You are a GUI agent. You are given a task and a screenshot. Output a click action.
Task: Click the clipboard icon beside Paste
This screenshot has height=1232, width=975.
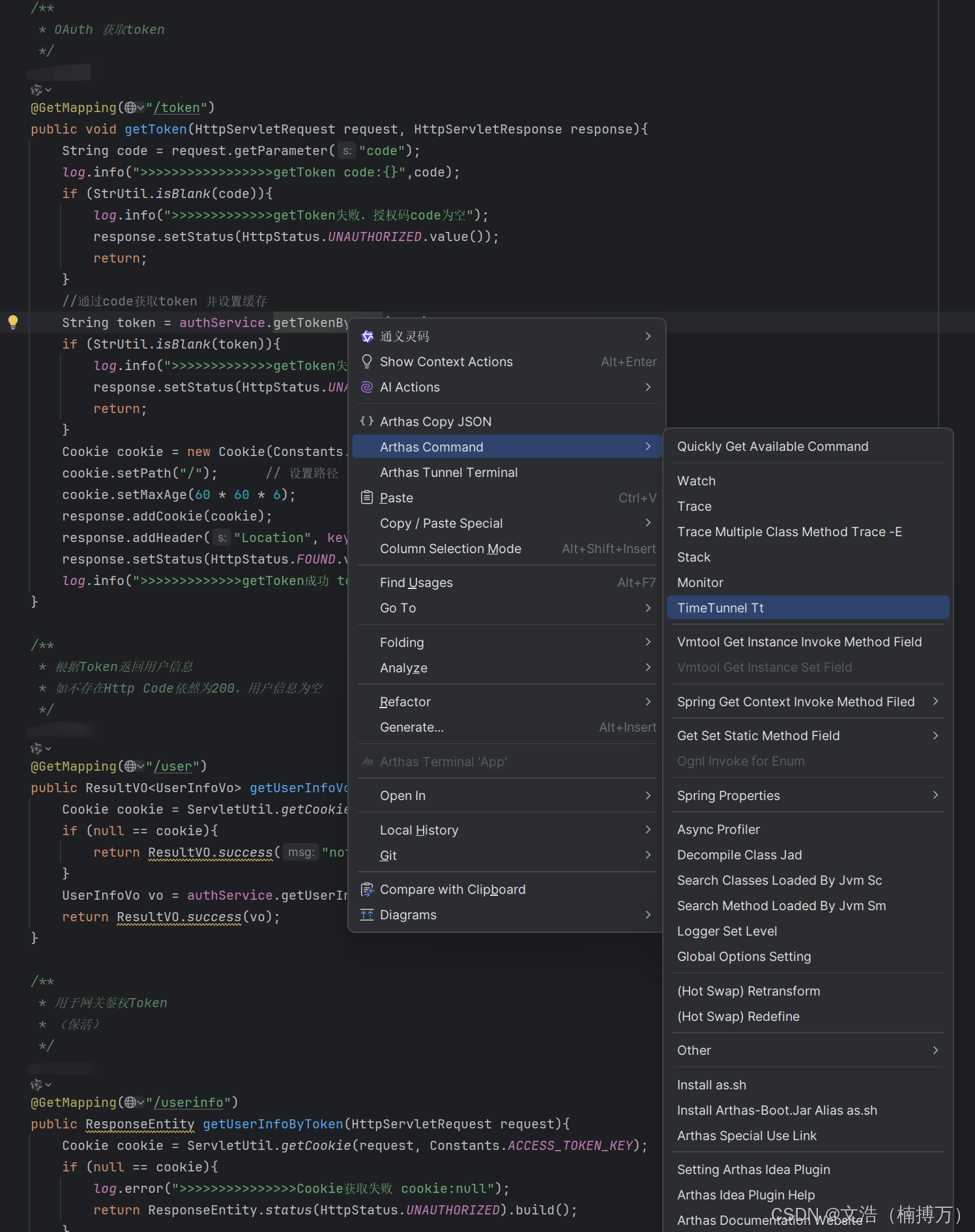click(367, 498)
